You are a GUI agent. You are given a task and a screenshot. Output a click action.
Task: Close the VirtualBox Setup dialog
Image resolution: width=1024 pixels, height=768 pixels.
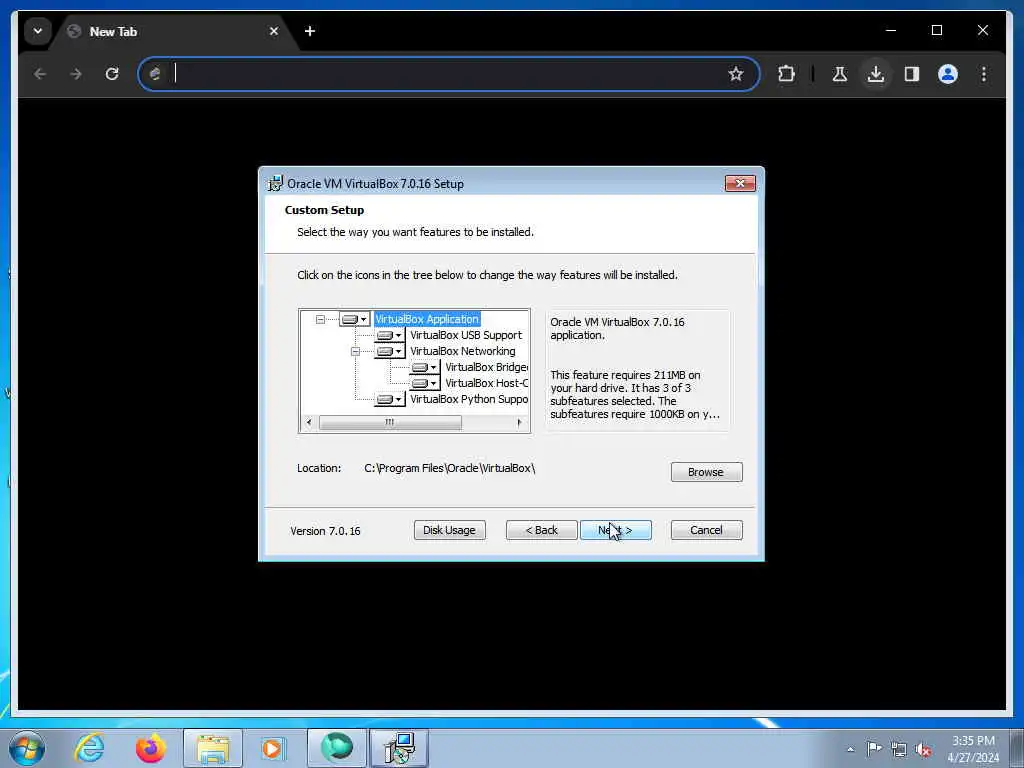pyautogui.click(x=740, y=184)
